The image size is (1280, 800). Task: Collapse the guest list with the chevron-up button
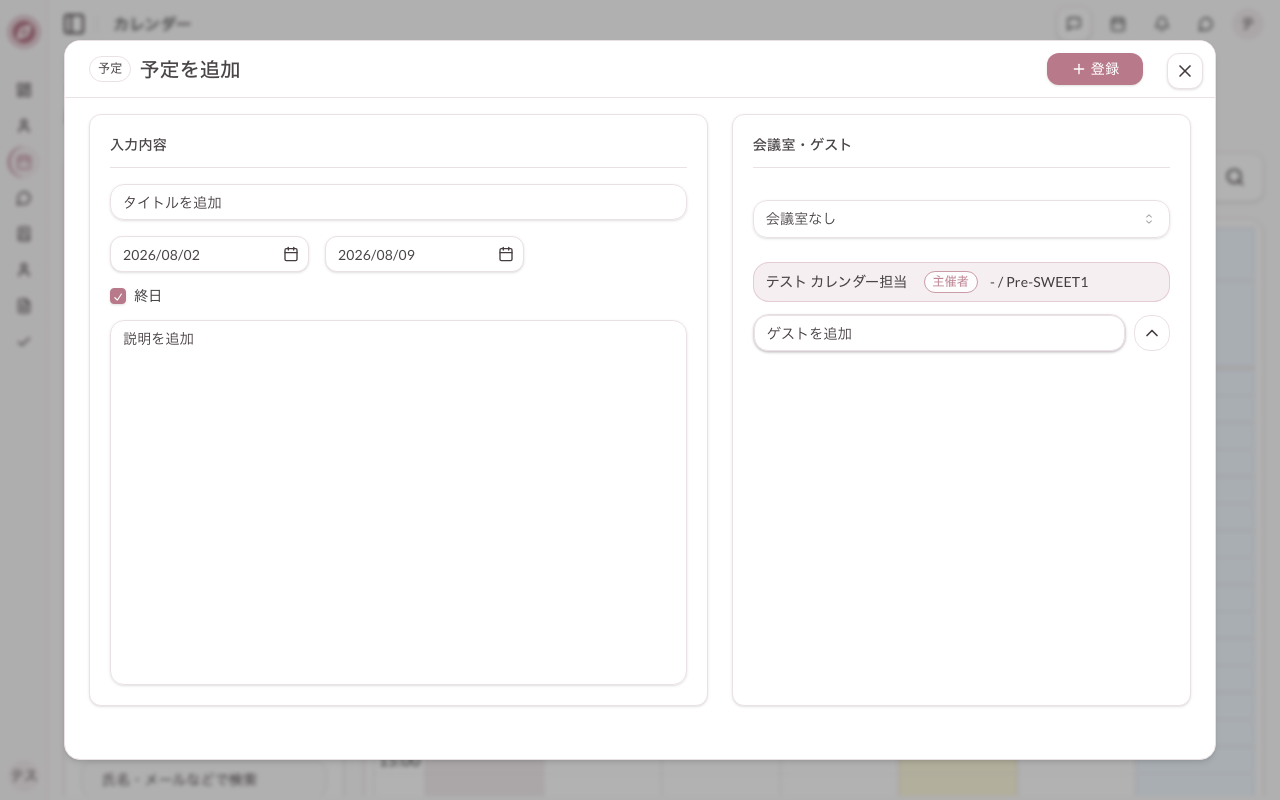[x=1152, y=333]
